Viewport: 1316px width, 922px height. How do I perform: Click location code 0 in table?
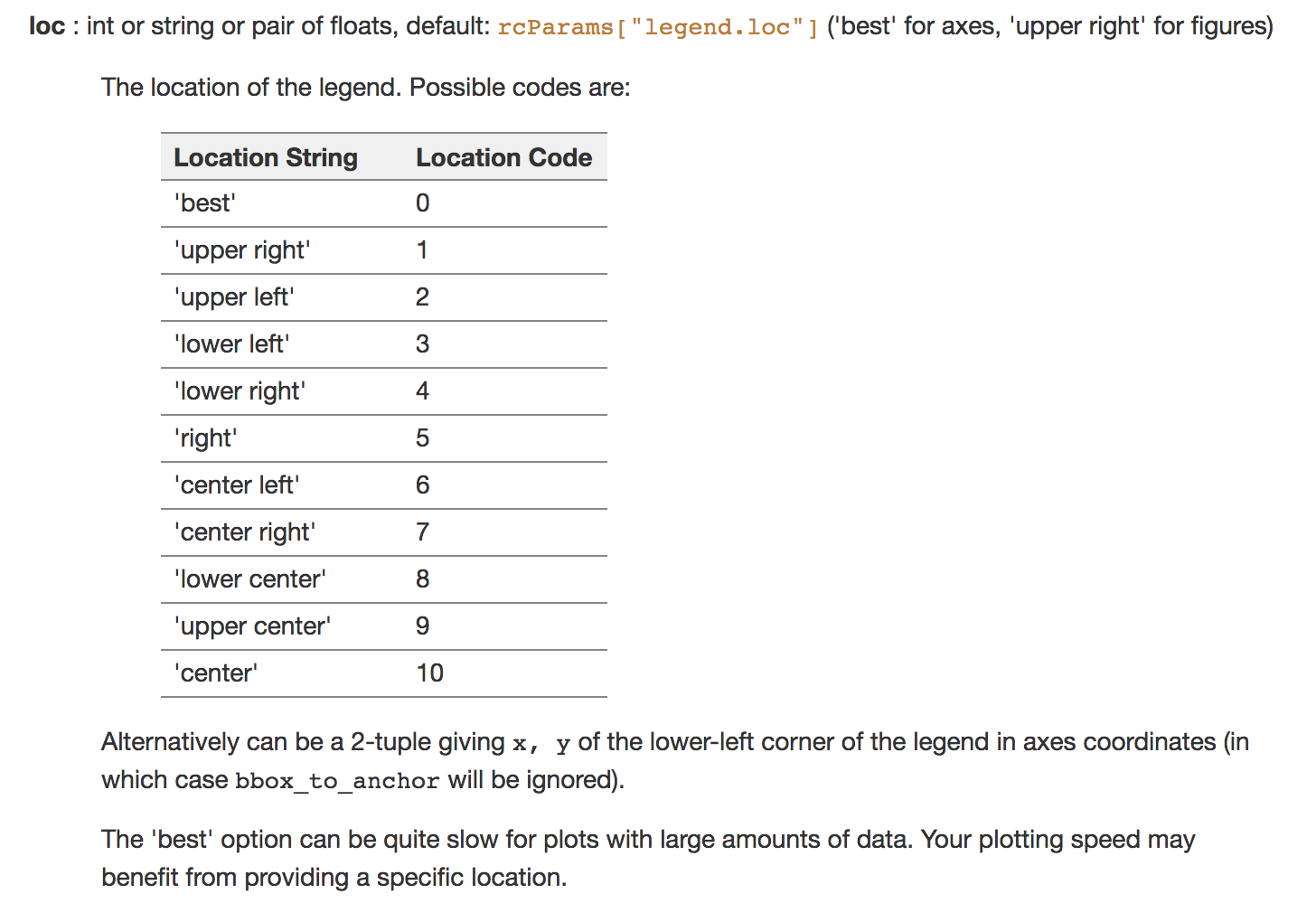(423, 203)
